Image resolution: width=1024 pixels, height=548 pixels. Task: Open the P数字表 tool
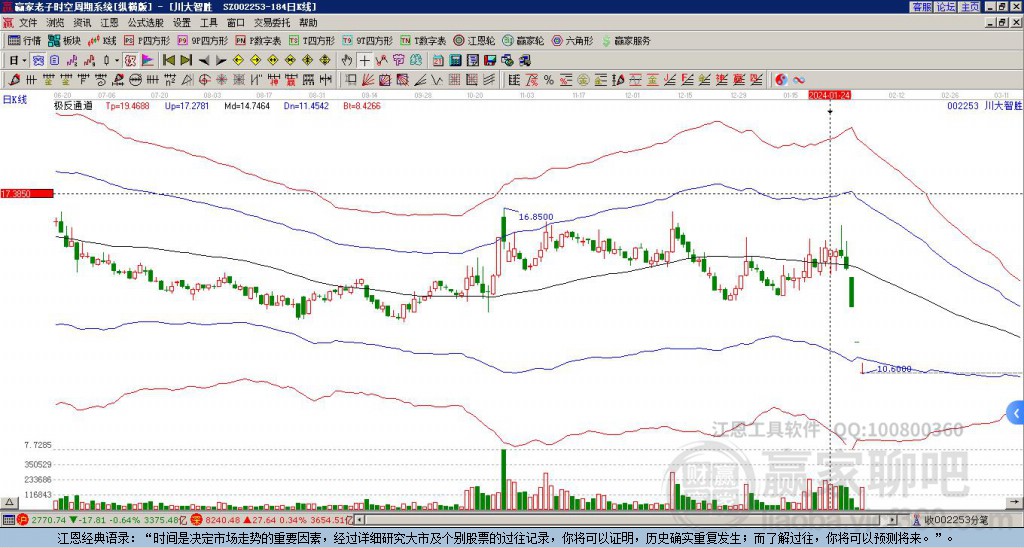(259, 40)
